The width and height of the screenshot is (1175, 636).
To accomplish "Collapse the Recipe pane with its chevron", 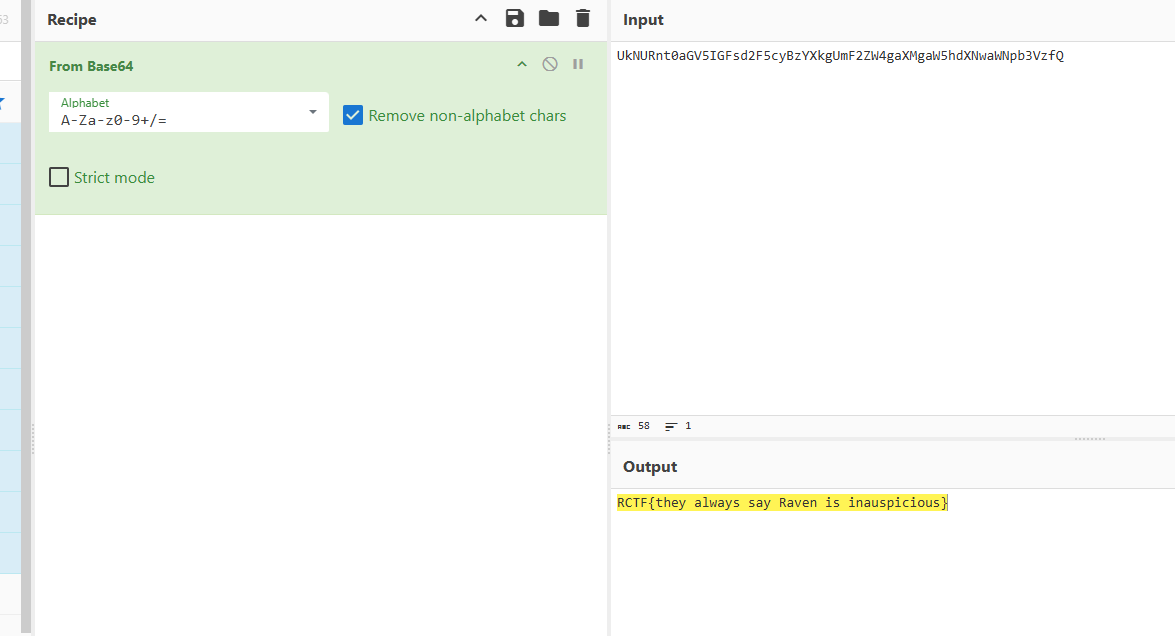I will [481, 19].
